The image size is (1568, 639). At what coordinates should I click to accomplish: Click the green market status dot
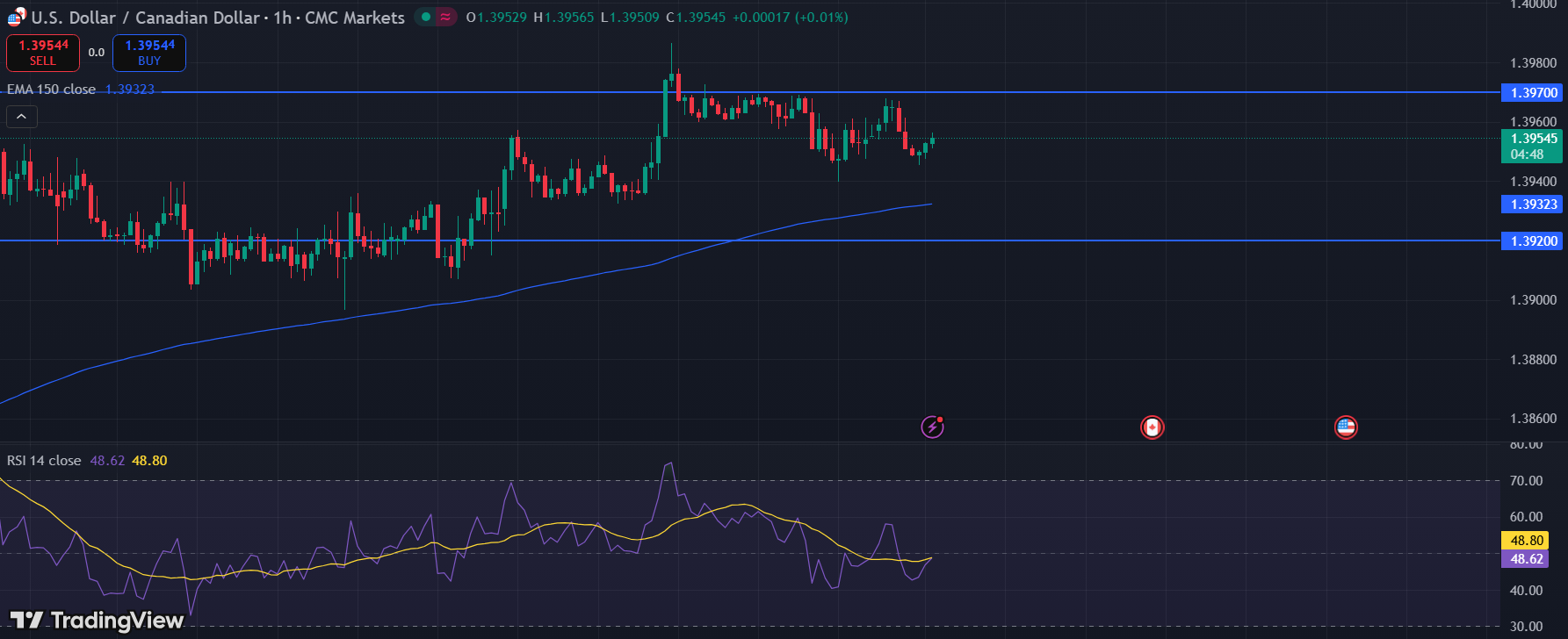coord(426,17)
